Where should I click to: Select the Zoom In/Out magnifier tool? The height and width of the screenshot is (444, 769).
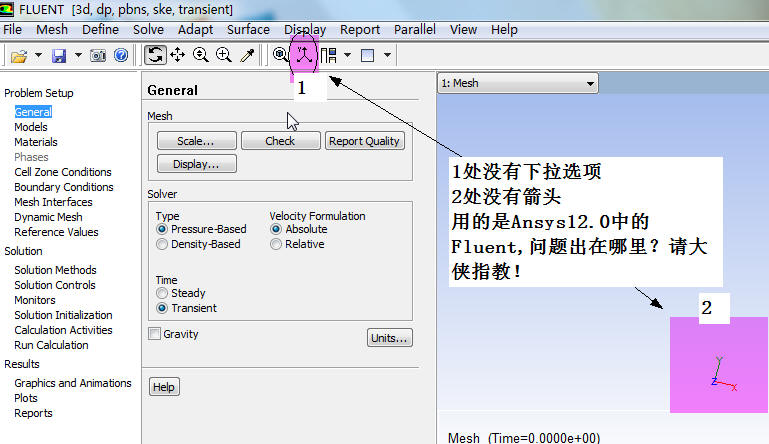pyautogui.click(x=201, y=55)
